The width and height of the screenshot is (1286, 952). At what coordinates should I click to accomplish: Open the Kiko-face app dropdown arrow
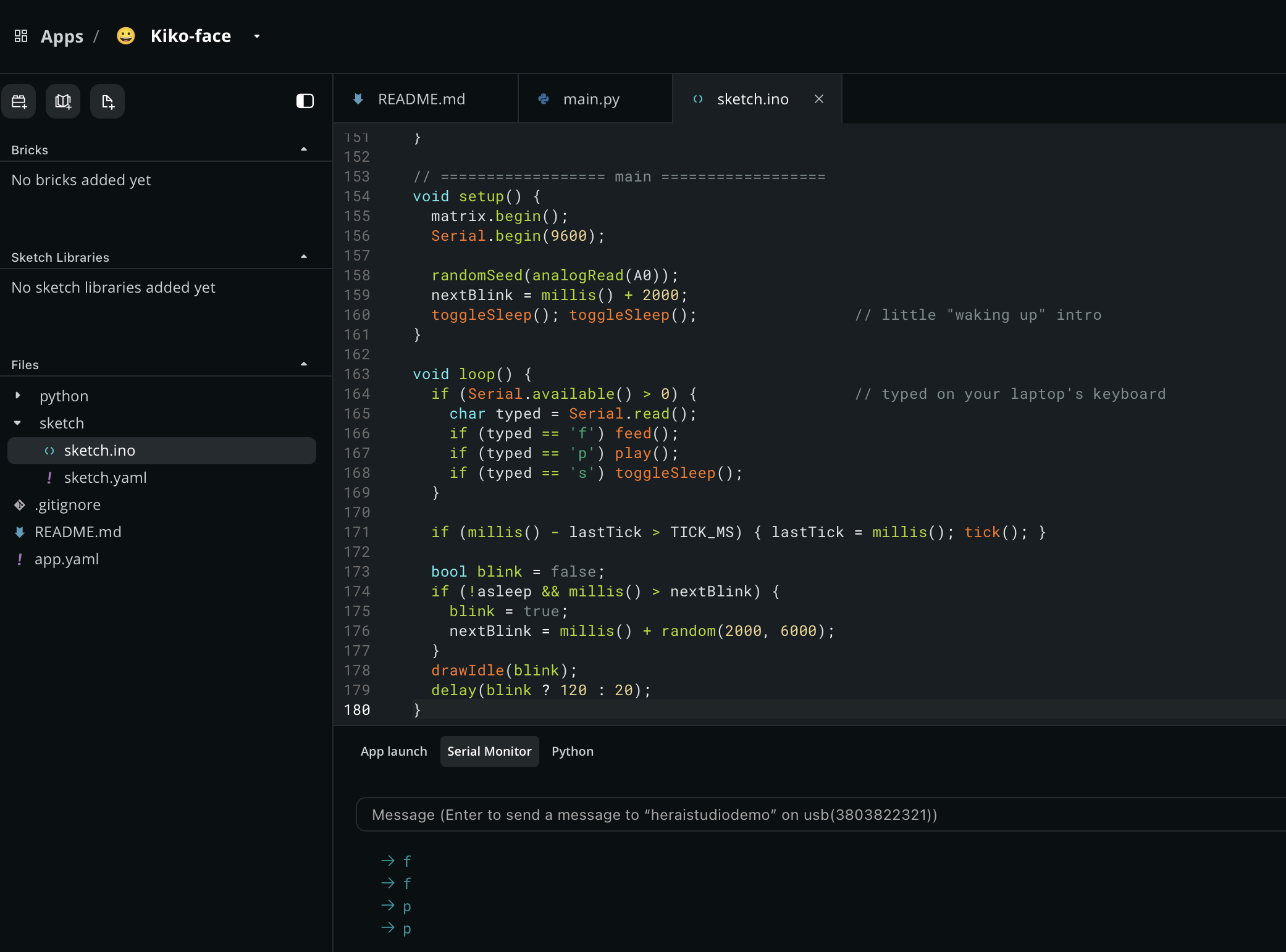click(x=257, y=36)
